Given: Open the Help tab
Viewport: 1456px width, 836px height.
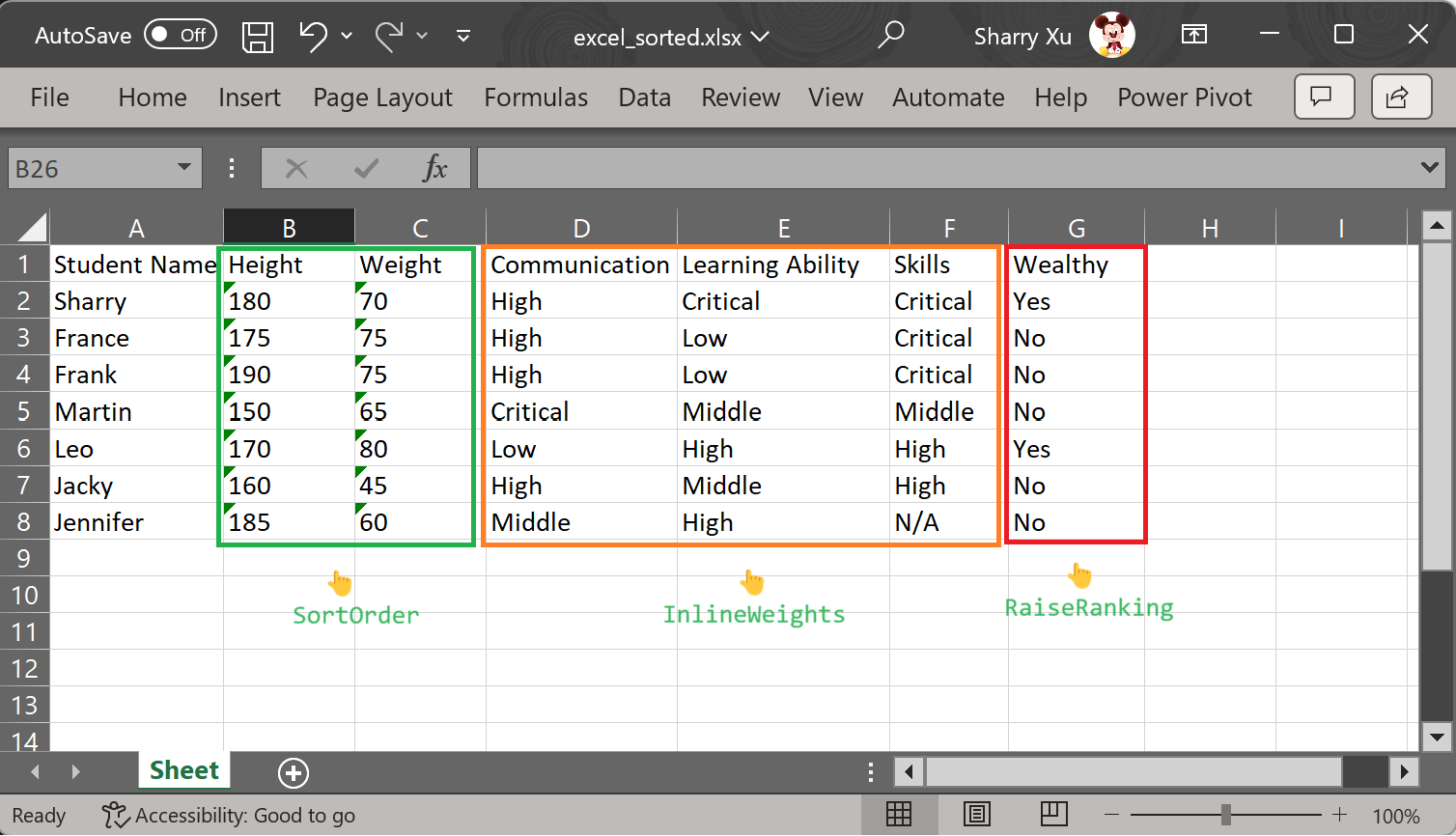Looking at the screenshot, I should pos(1061,98).
